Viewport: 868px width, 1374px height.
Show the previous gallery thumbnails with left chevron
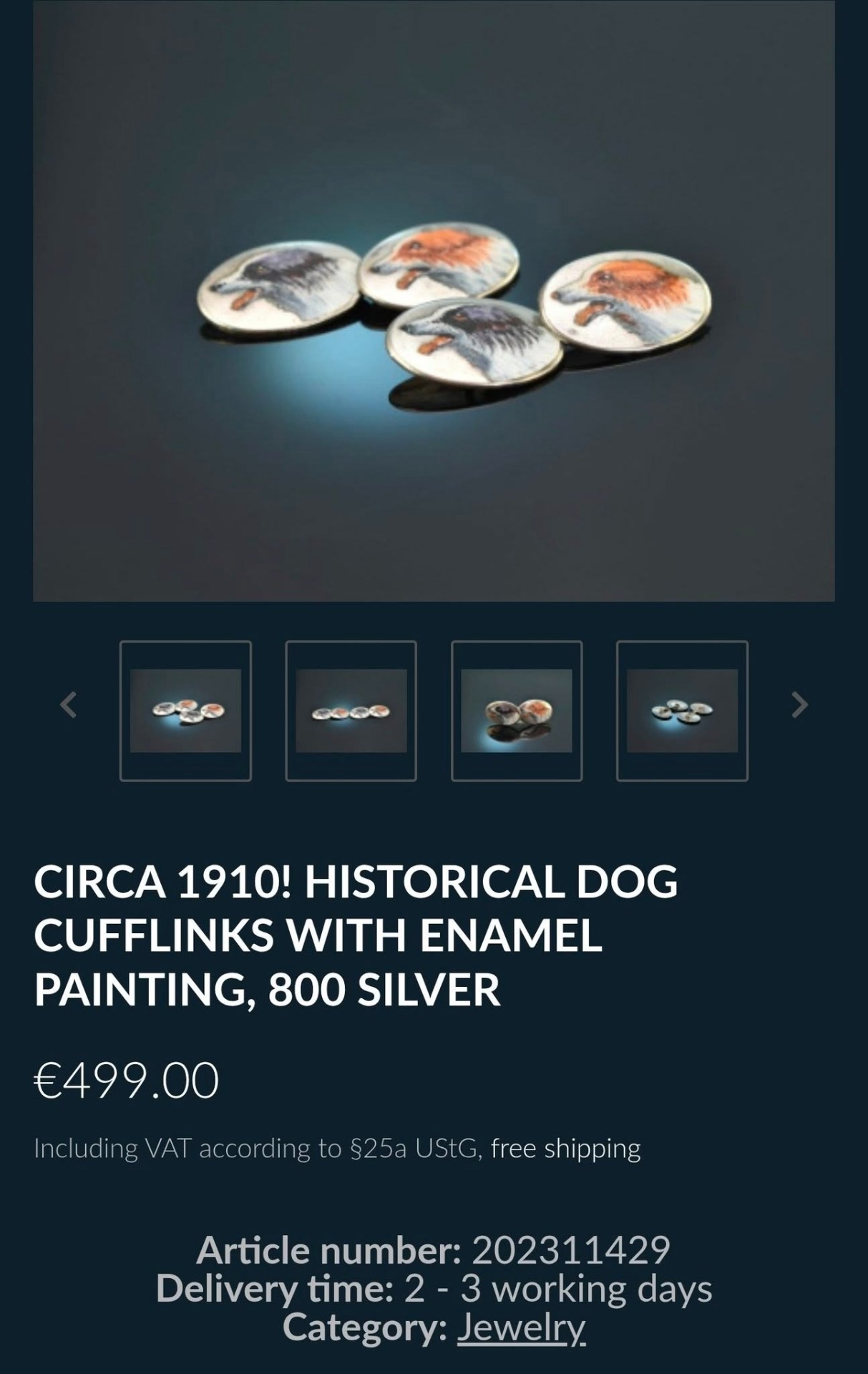pos(68,705)
